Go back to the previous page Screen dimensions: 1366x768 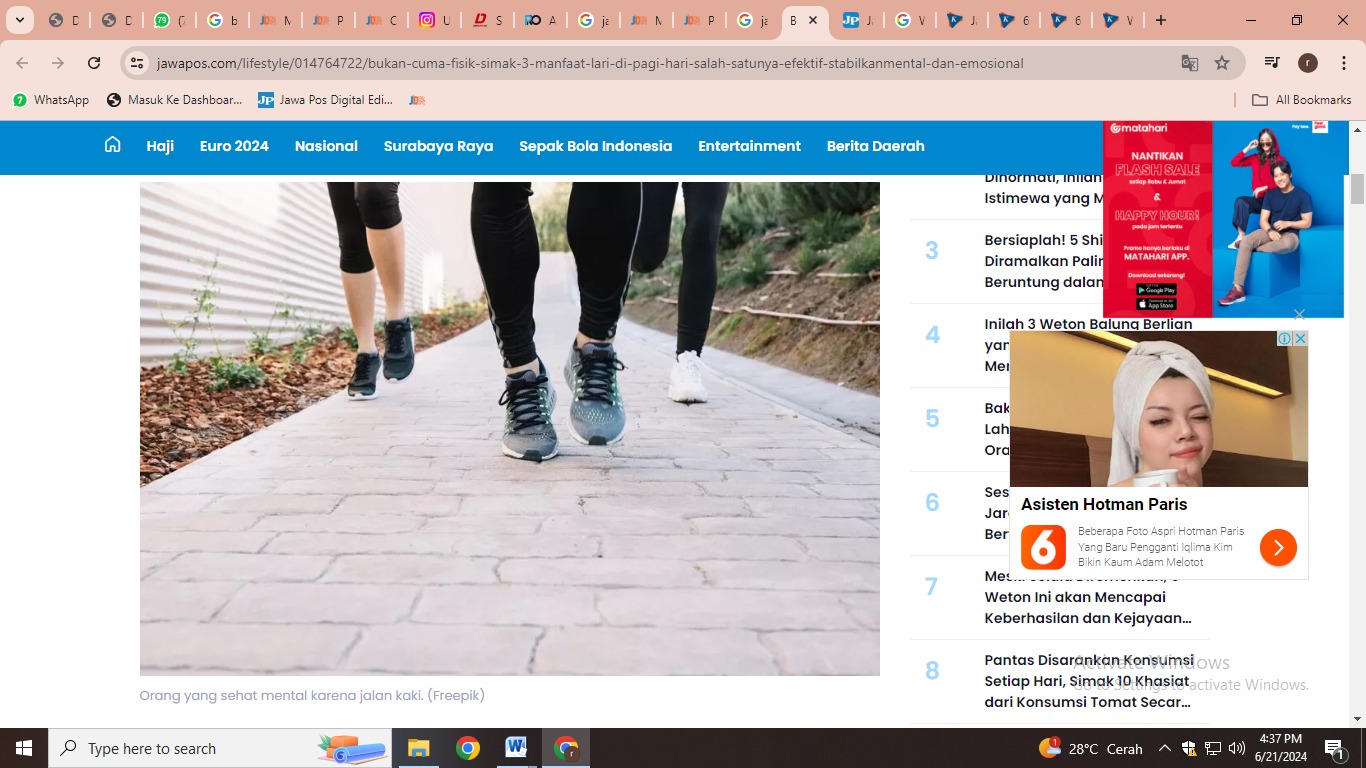pyautogui.click(x=22, y=63)
